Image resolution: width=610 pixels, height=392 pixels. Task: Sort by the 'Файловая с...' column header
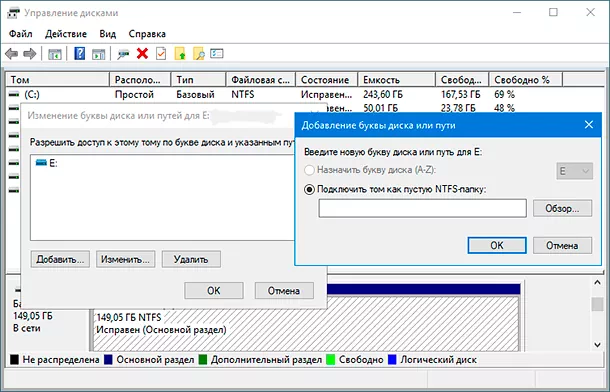pos(261,80)
